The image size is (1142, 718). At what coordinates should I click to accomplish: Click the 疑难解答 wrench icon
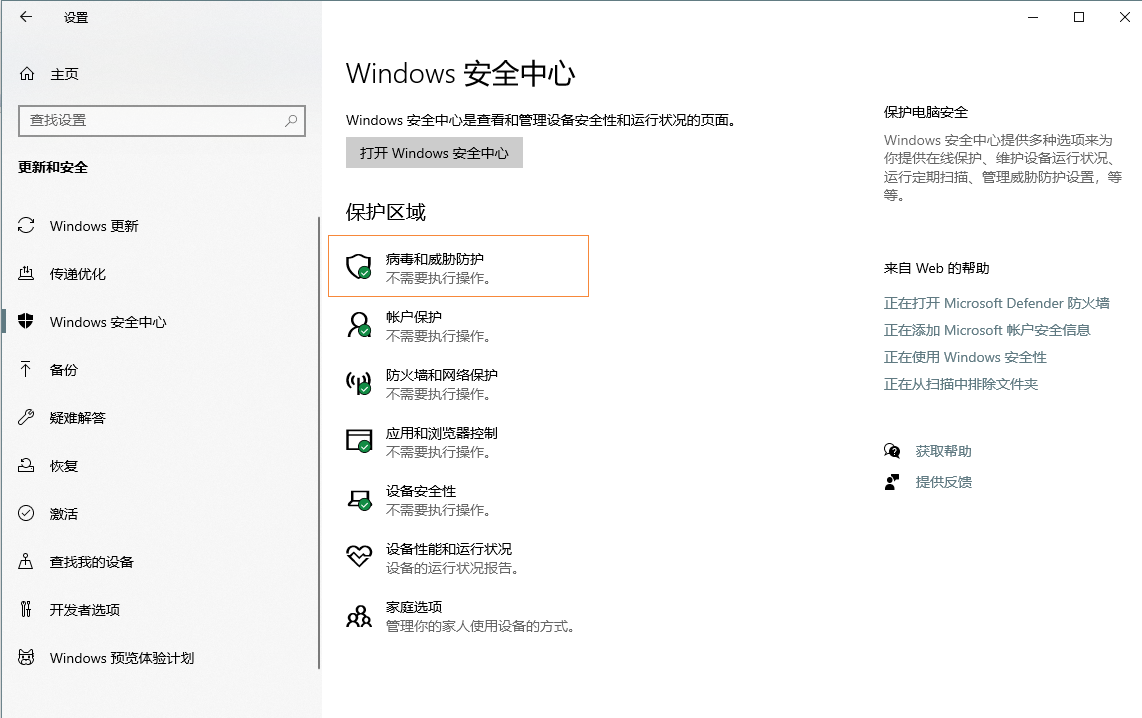[26, 417]
